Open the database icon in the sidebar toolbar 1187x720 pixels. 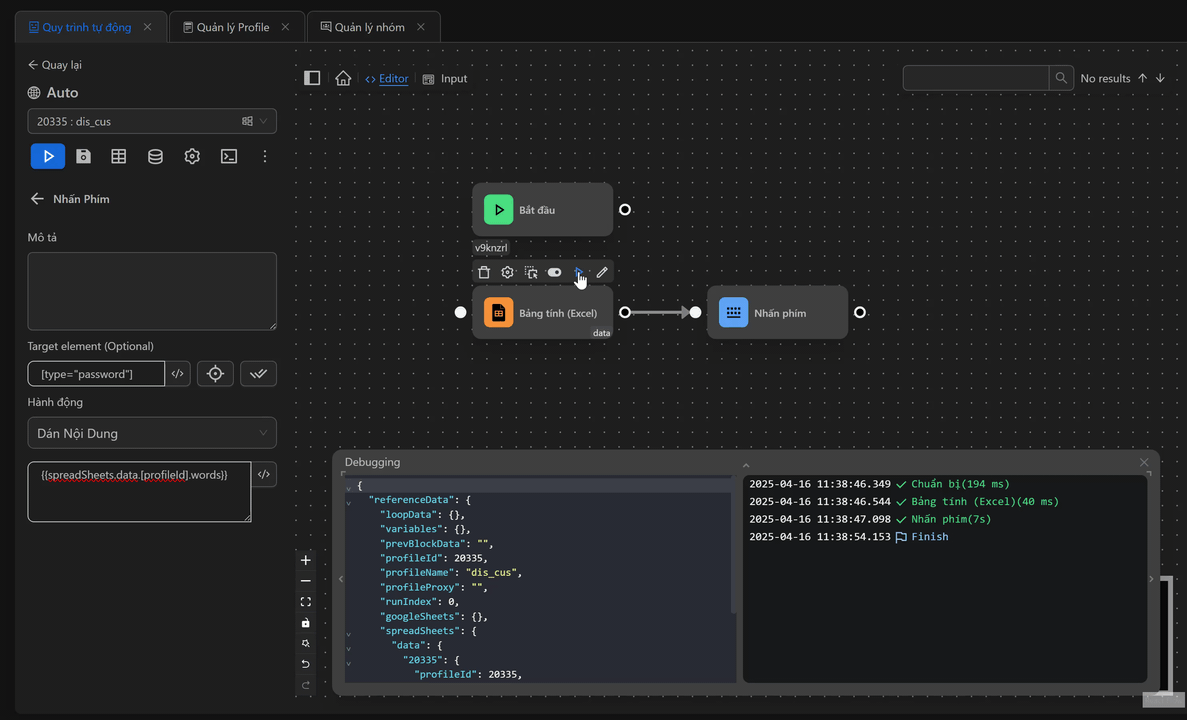[x=155, y=156]
